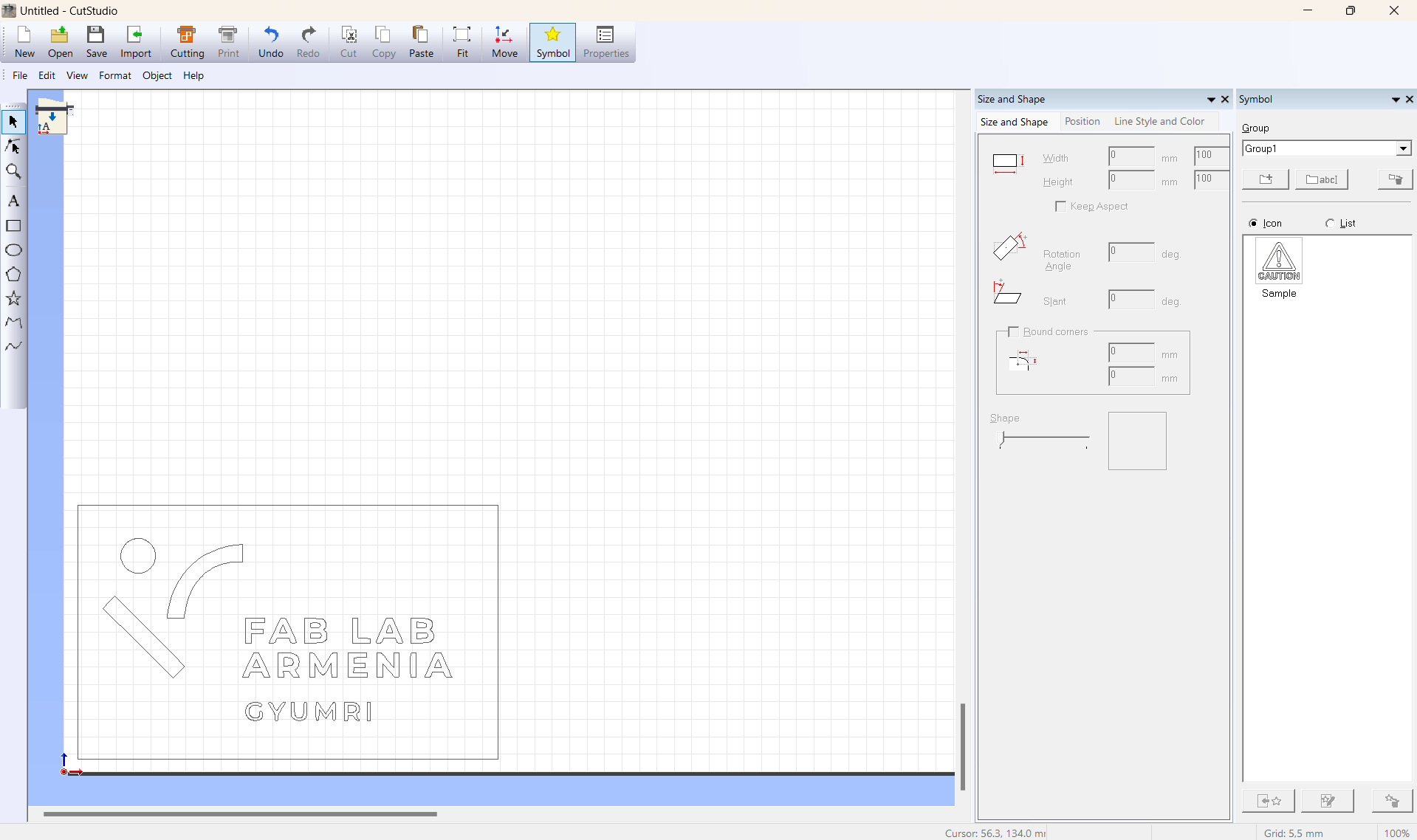Open the Symbol panel menu arrow
Image resolution: width=1417 pixels, height=840 pixels.
click(1396, 100)
